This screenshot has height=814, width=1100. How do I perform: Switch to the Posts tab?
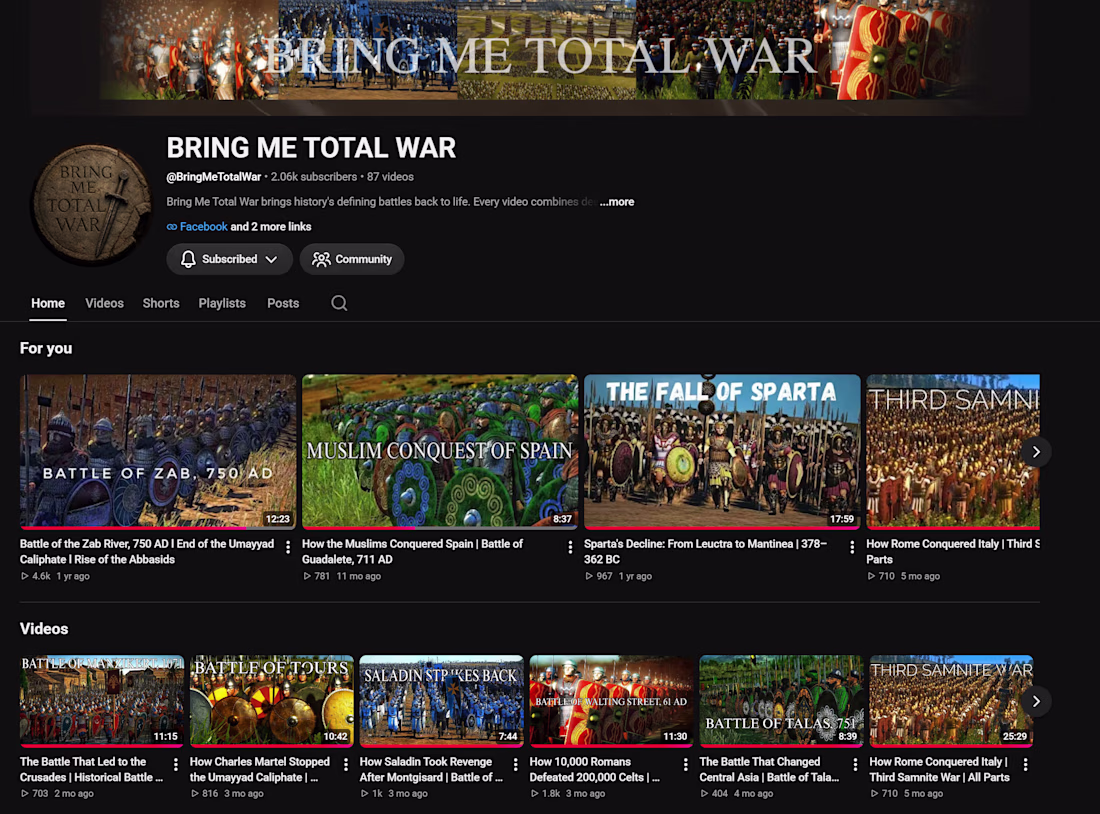pos(283,303)
